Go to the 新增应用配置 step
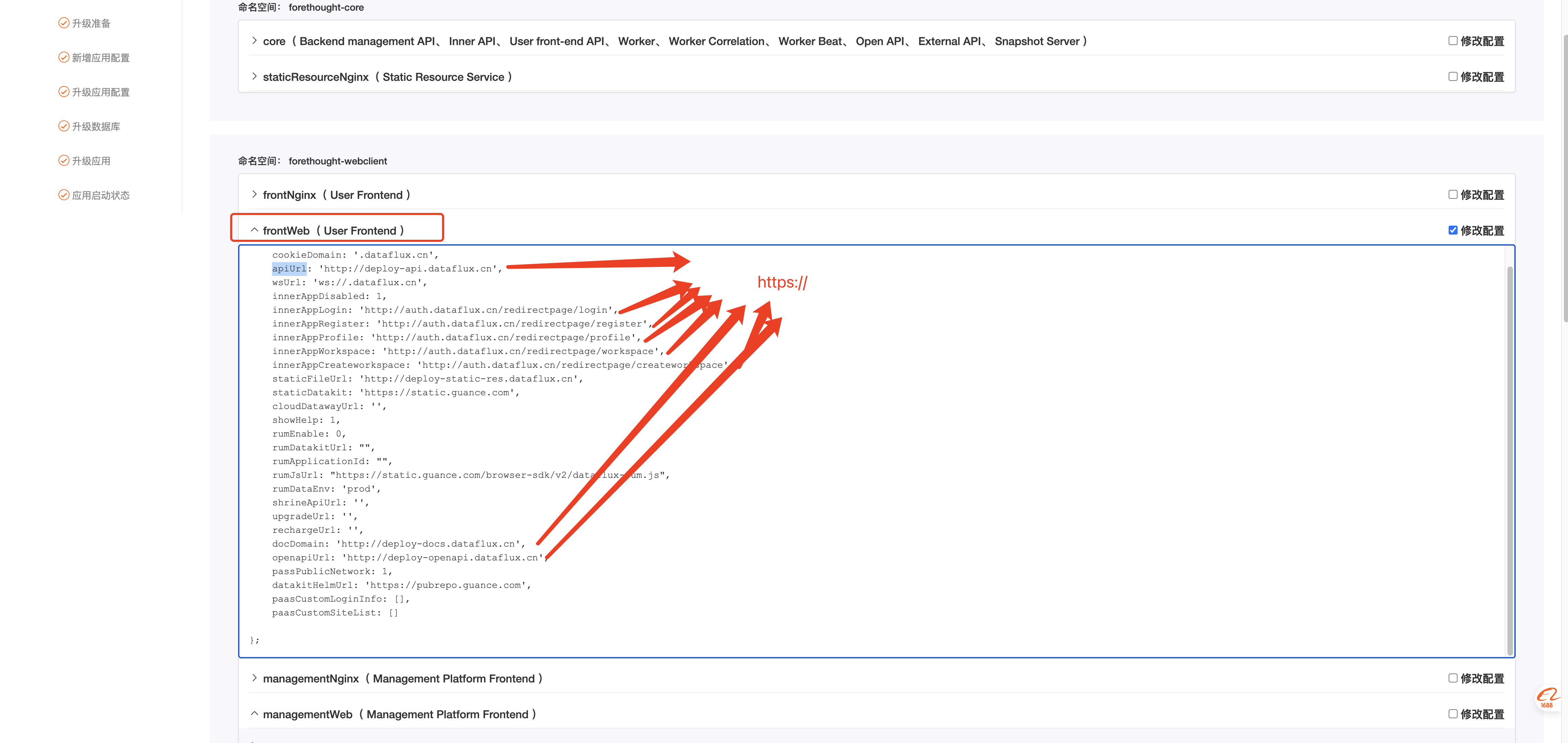This screenshot has width=1568, height=743. pyautogui.click(x=100, y=58)
